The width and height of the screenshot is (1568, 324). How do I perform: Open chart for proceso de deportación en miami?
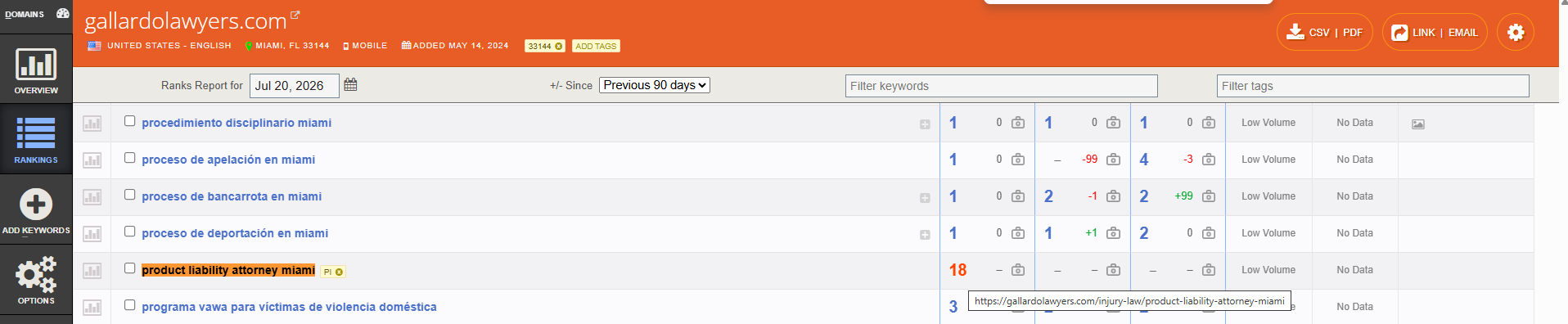click(92, 234)
